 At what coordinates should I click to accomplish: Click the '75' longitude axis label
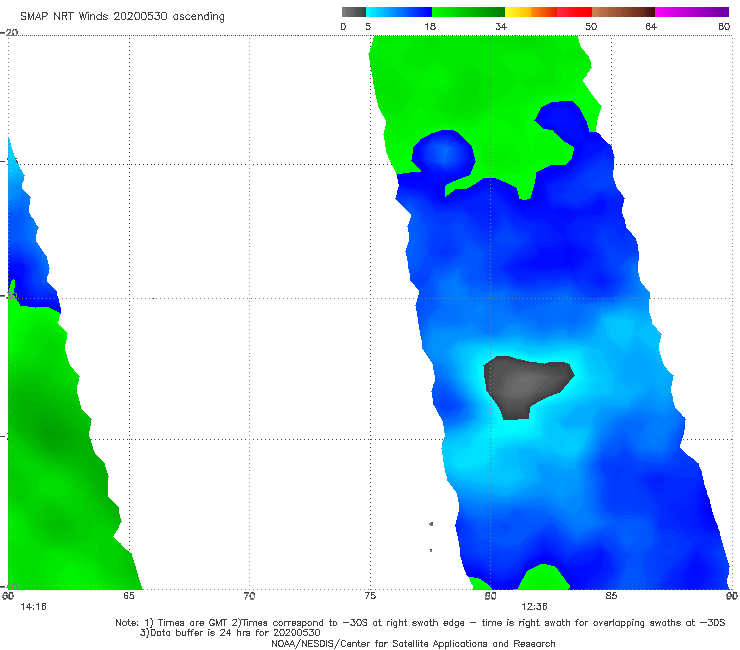(370, 596)
